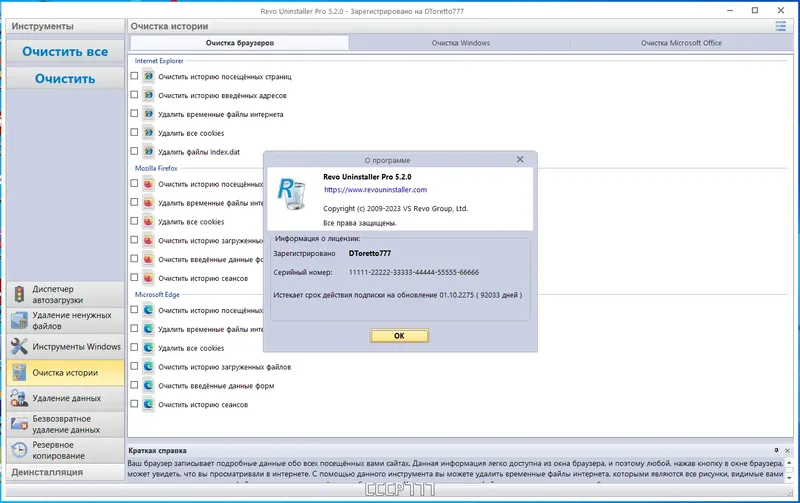The width and height of the screenshot is (800, 503).
Task: Click the Mozilla Firefox group label
Action: [156, 168]
